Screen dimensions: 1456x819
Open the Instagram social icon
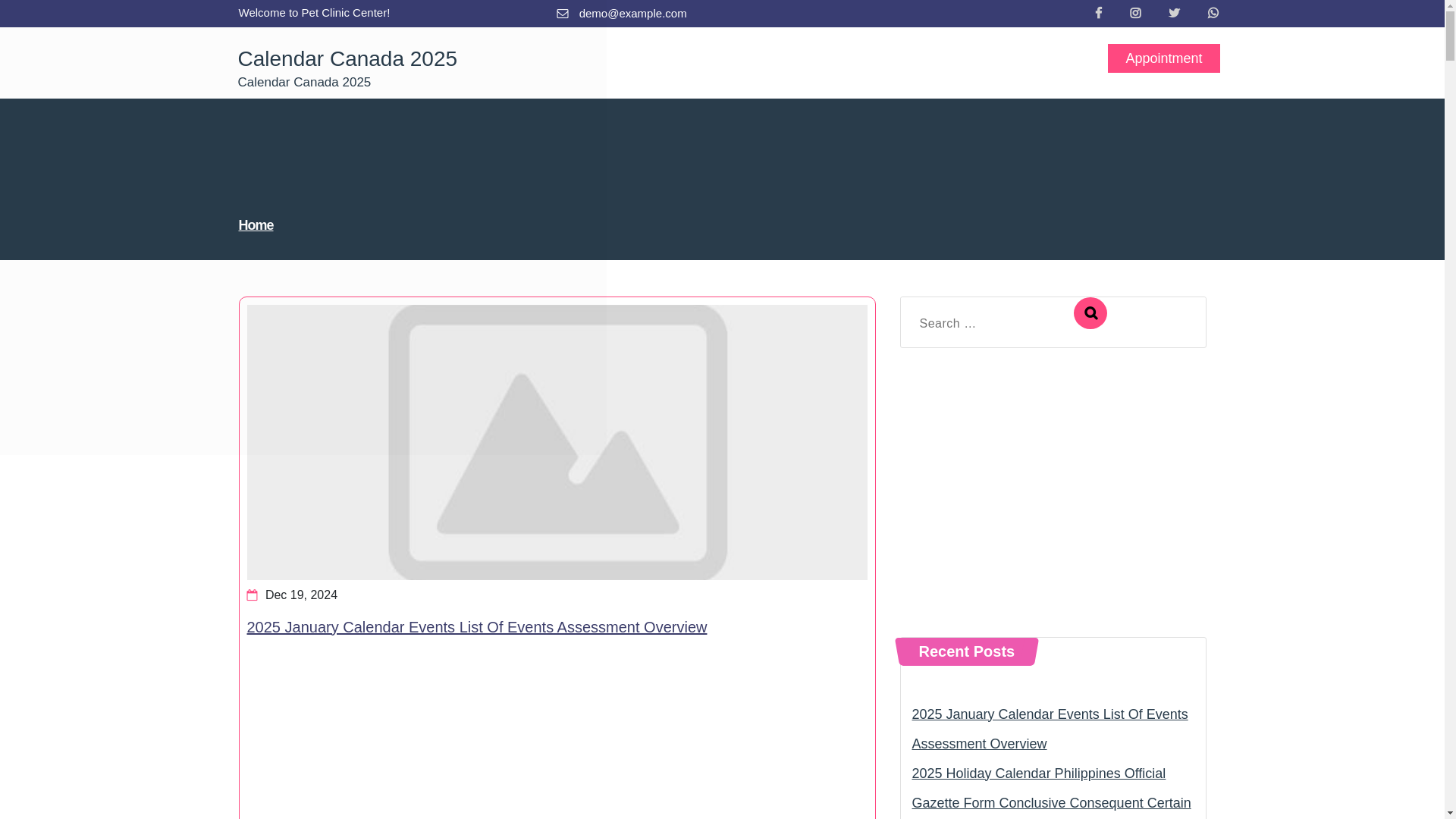pyautogui.click(x=1135, y=13)
